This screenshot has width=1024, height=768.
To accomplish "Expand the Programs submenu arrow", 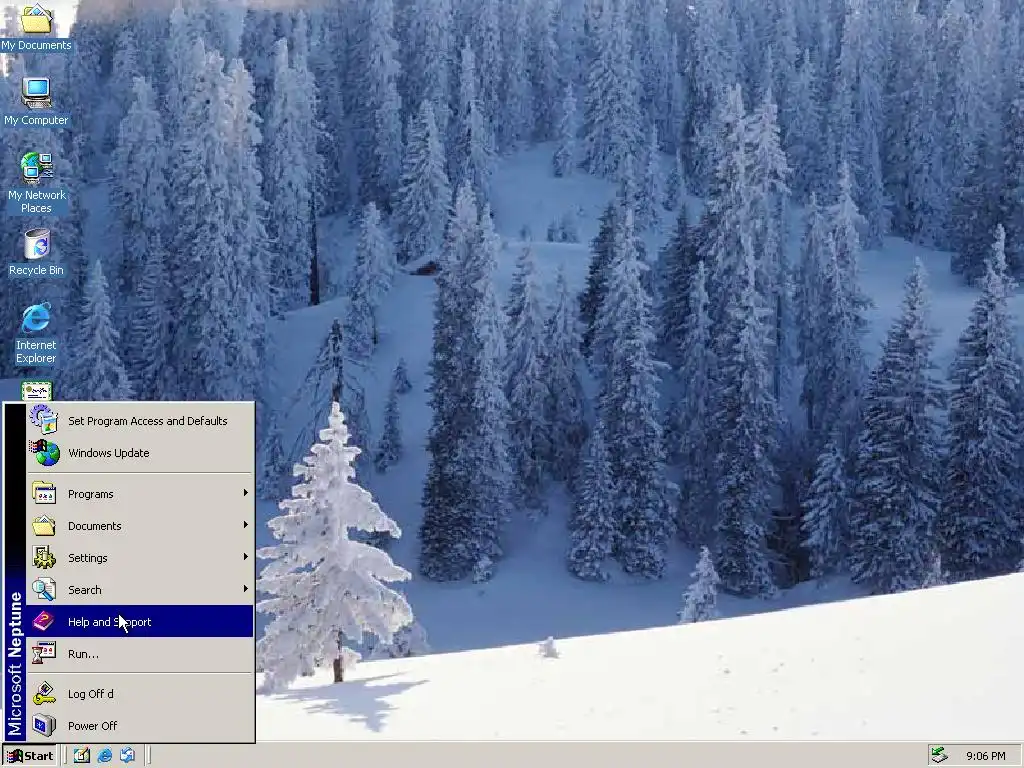I will coord(246,492).
